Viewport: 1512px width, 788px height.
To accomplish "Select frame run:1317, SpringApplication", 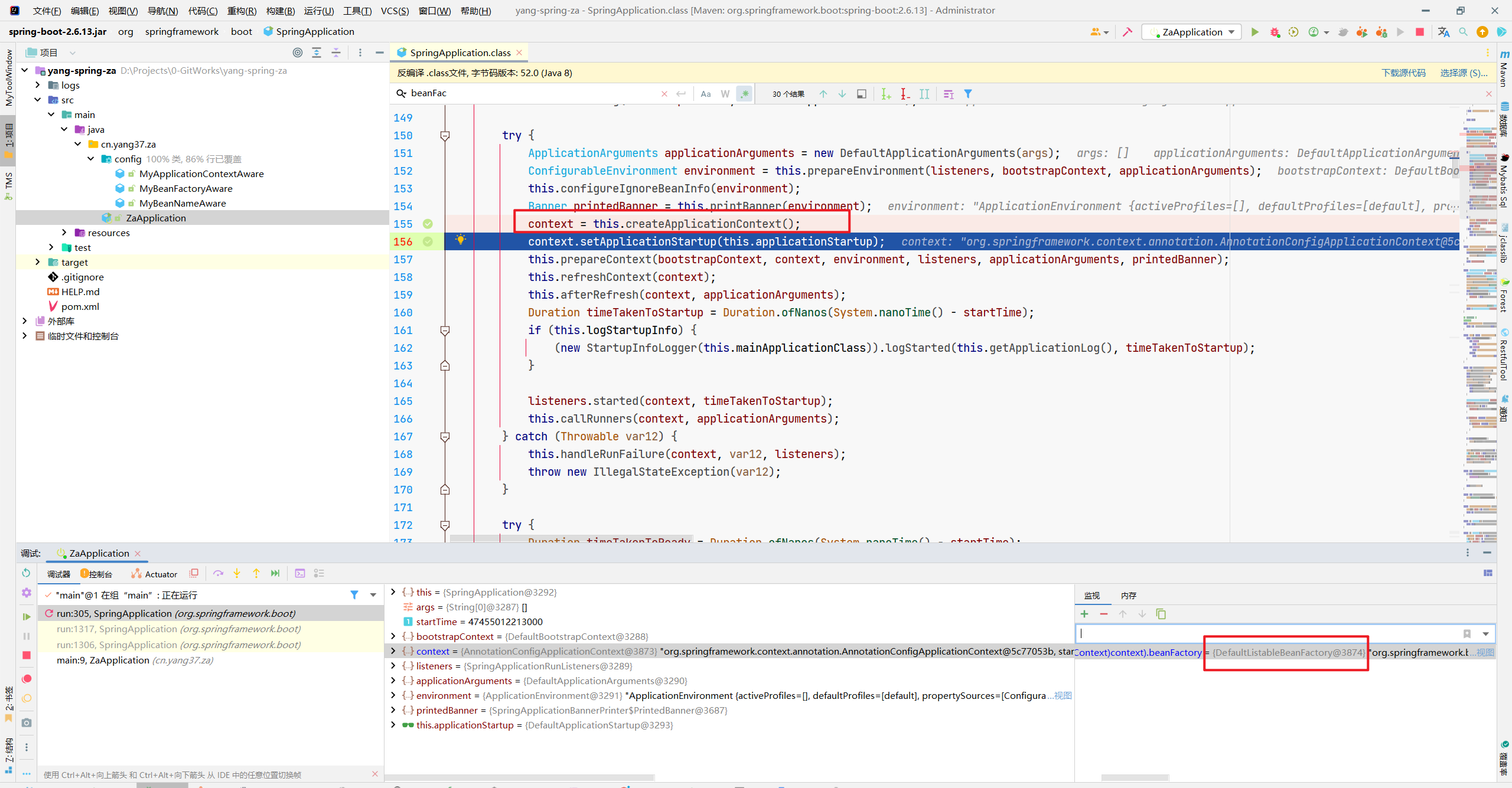I will click(x=211, y=629).
